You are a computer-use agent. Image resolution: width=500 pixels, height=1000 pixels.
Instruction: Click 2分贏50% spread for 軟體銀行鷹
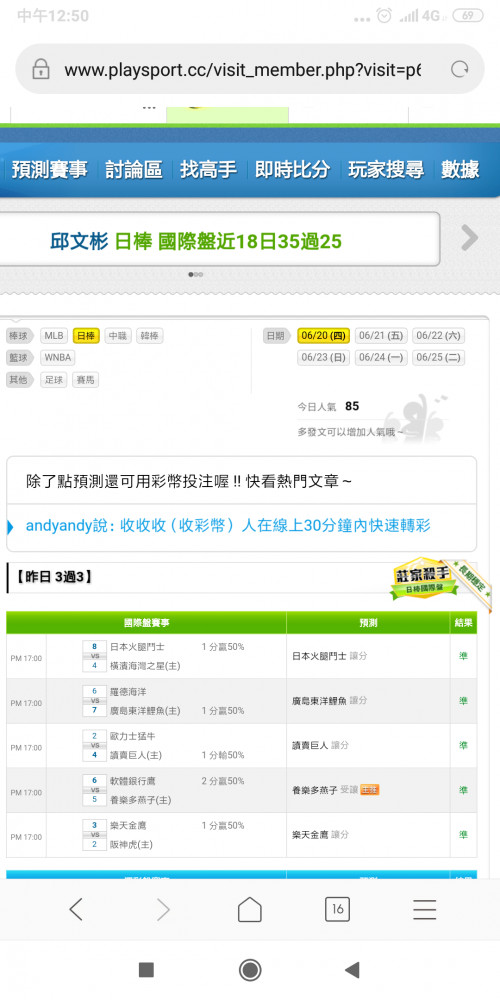[x=223, y=781]
